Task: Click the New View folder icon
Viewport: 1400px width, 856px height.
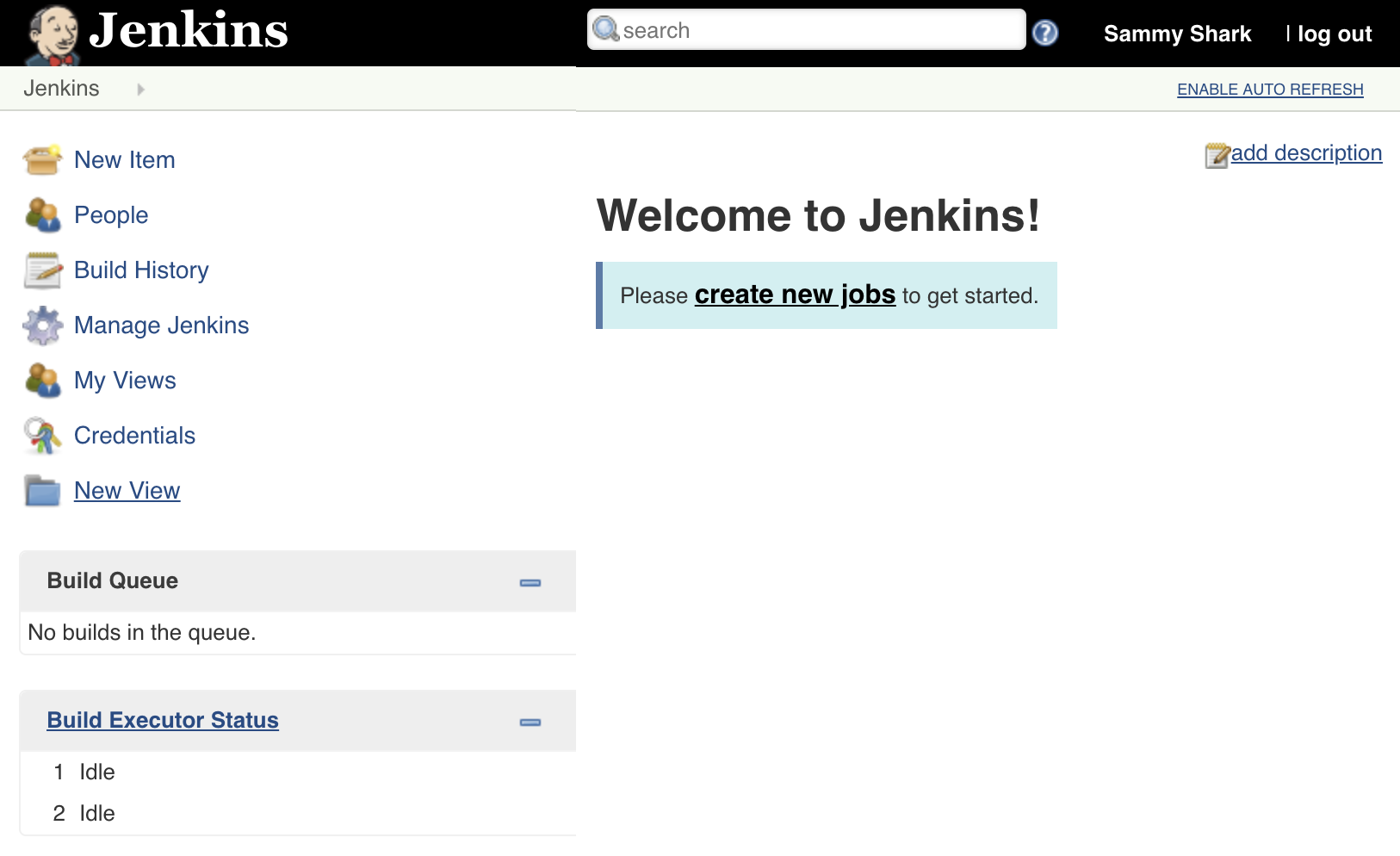Action: [x=42, y=491]
